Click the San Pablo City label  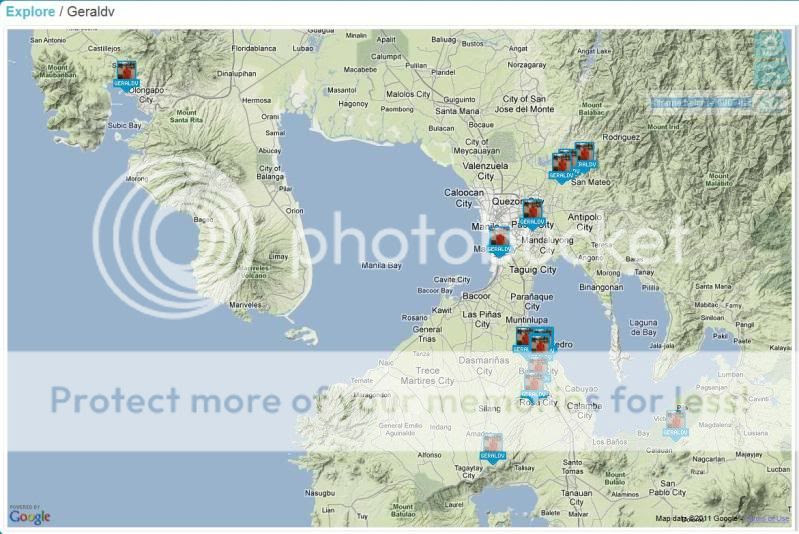[668, 488]
